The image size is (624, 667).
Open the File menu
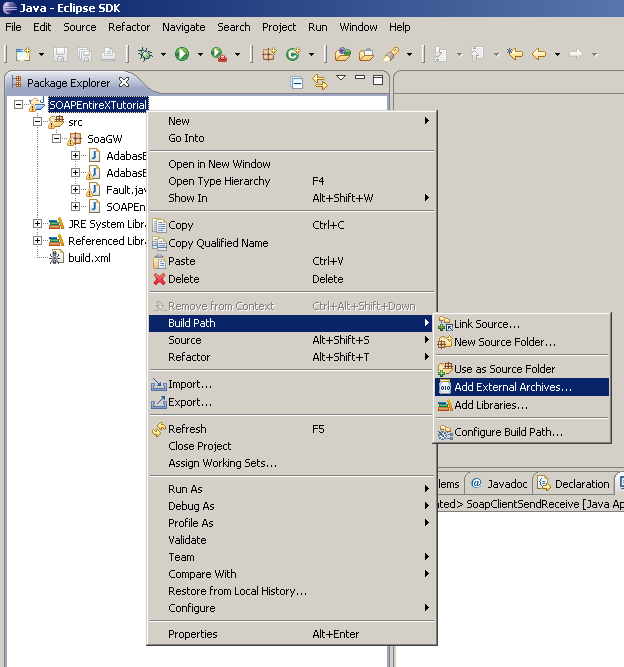tap(13, 27)
